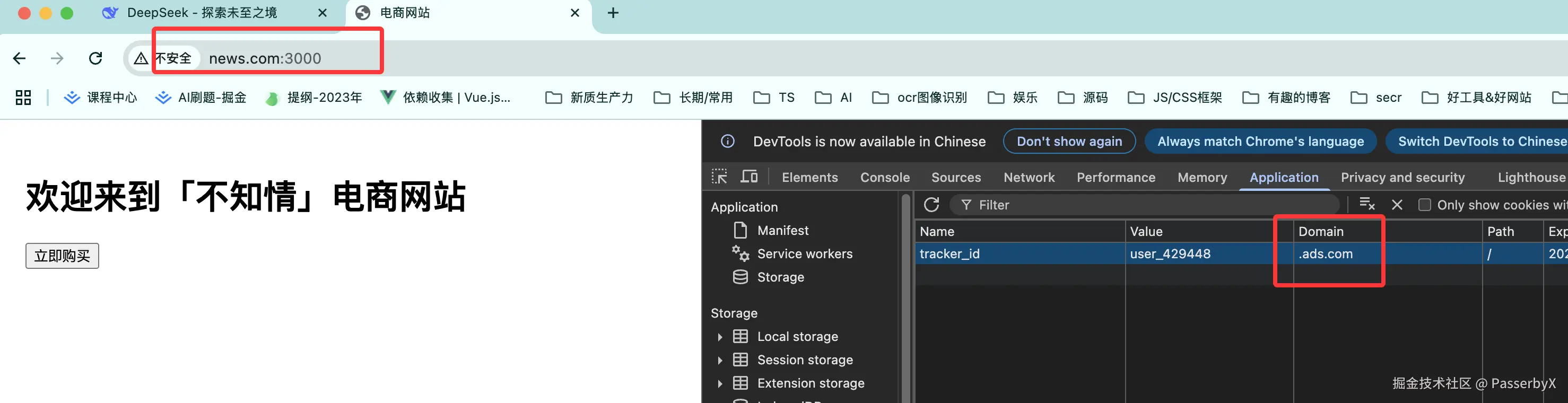Expand Local storage tree item
Image resolution: width=1568 pixels, height=403 pixels.
[719, 337]
